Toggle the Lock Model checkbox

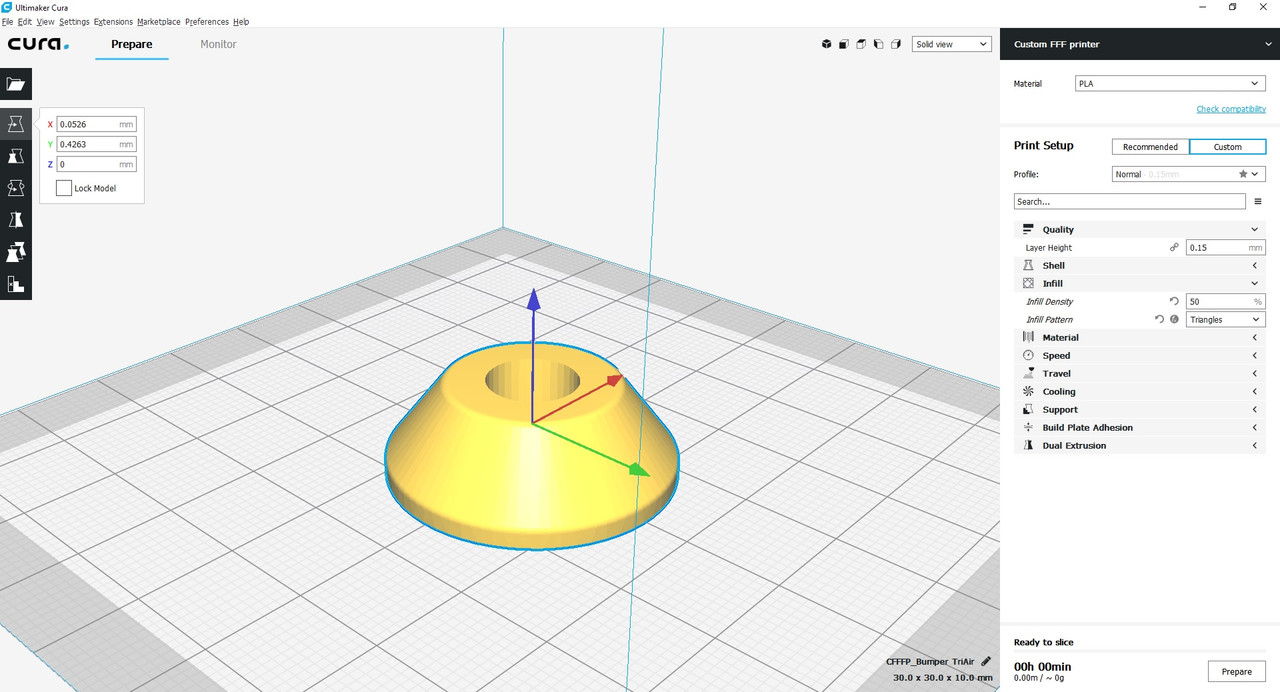pos(64,188)
